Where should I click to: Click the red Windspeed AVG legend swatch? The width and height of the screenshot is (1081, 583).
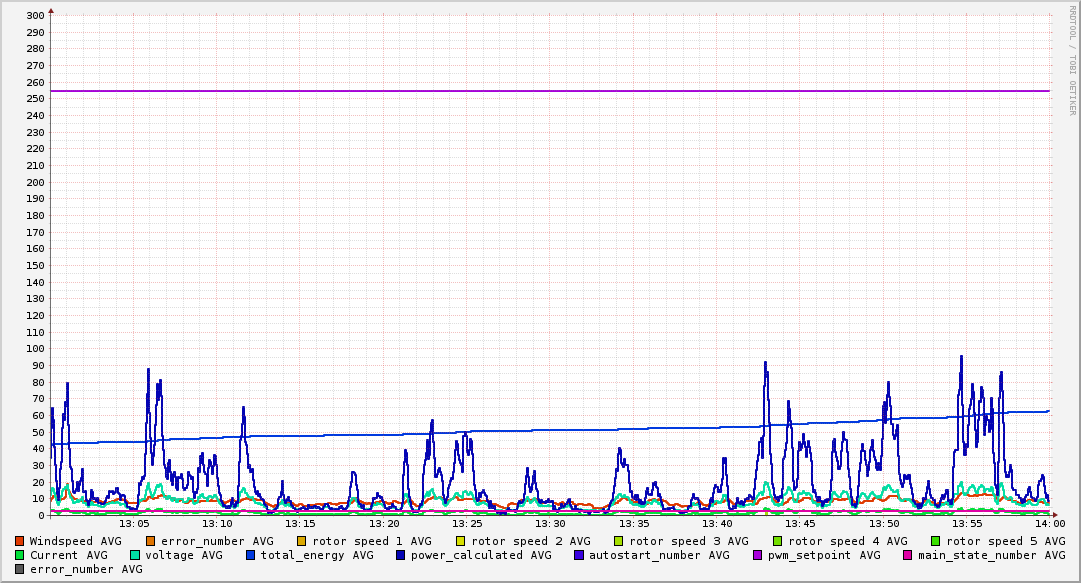tap(20, 541)
